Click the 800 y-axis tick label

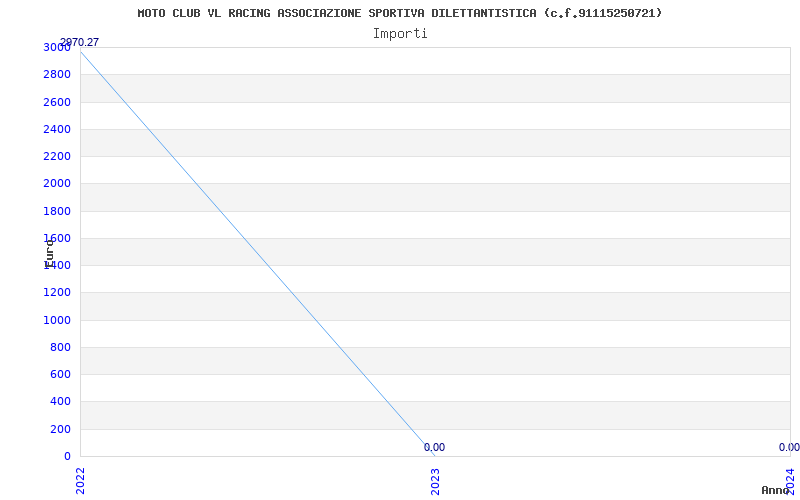60,347
